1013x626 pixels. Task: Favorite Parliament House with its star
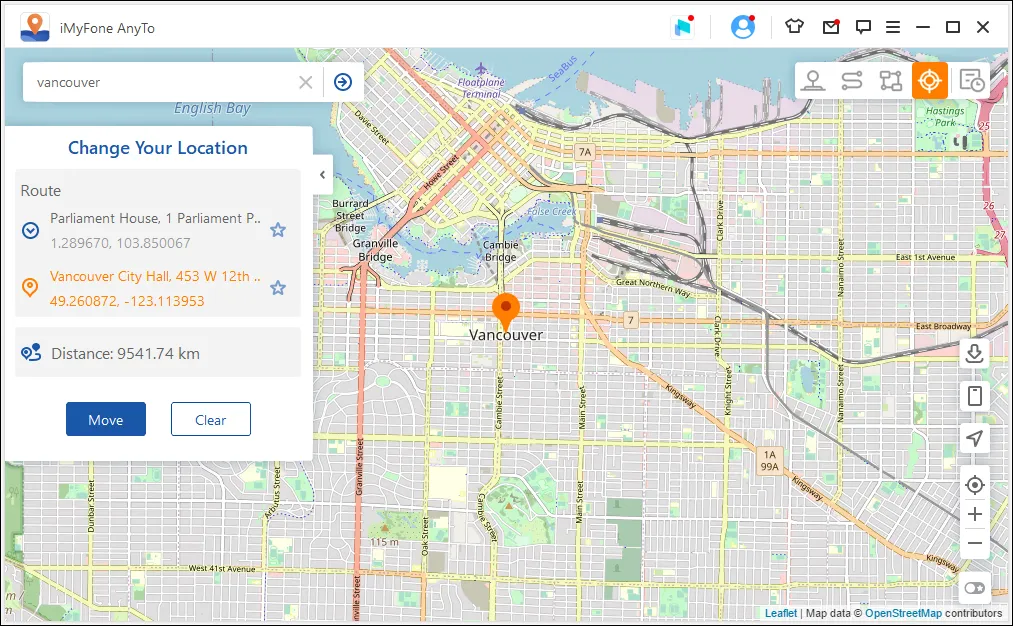click(x=278, y=230)
